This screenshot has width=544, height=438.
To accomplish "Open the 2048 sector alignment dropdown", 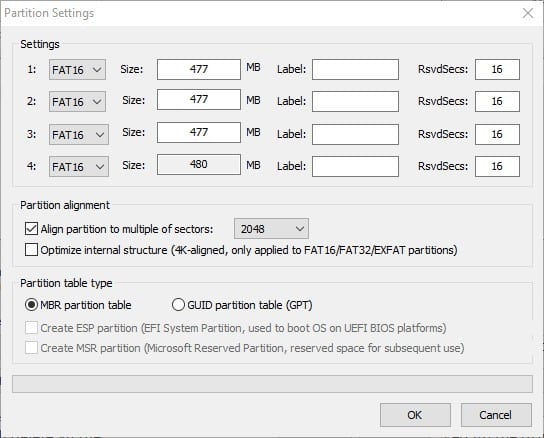I will (271, 229).
